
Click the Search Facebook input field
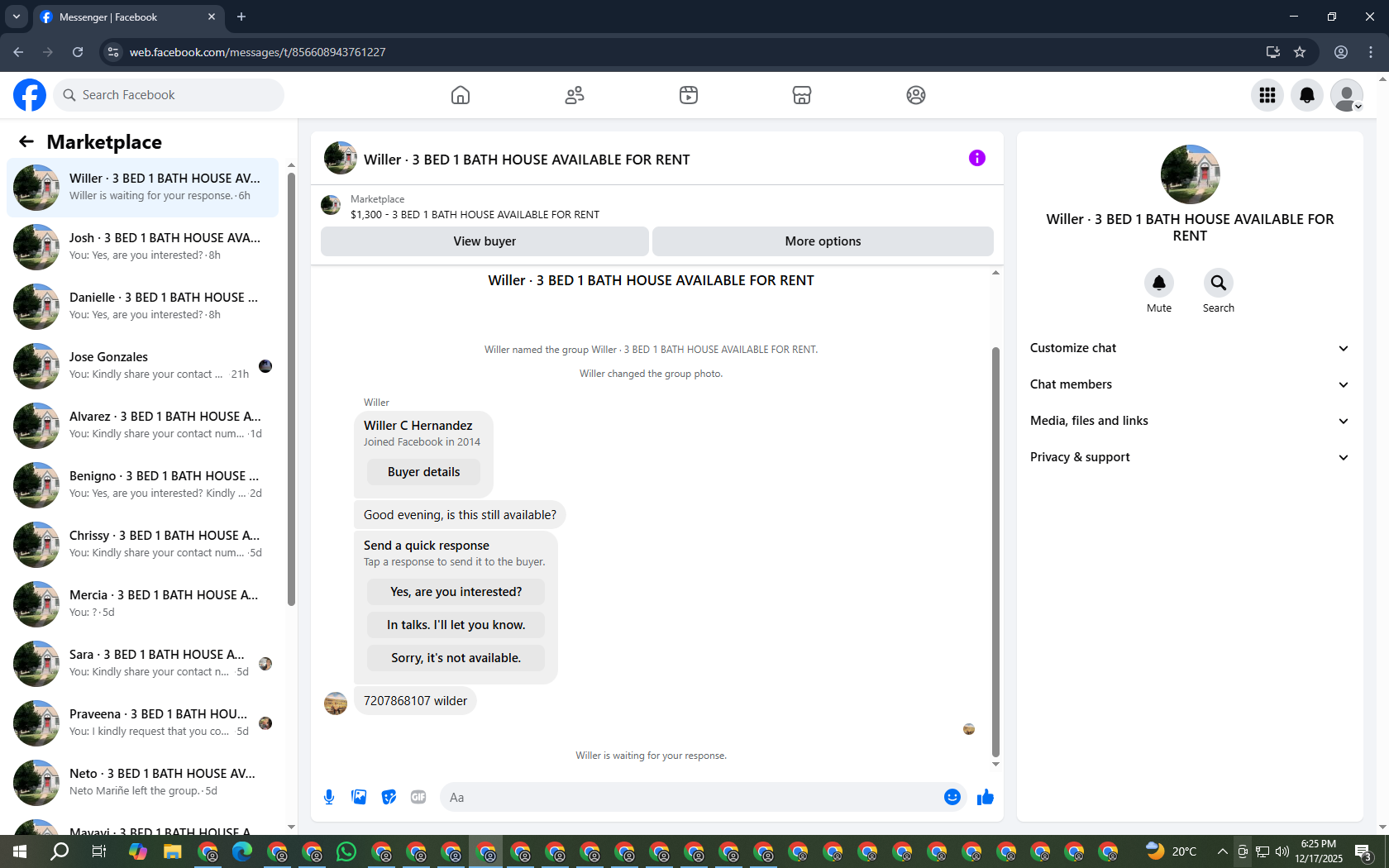click(169, 95)
